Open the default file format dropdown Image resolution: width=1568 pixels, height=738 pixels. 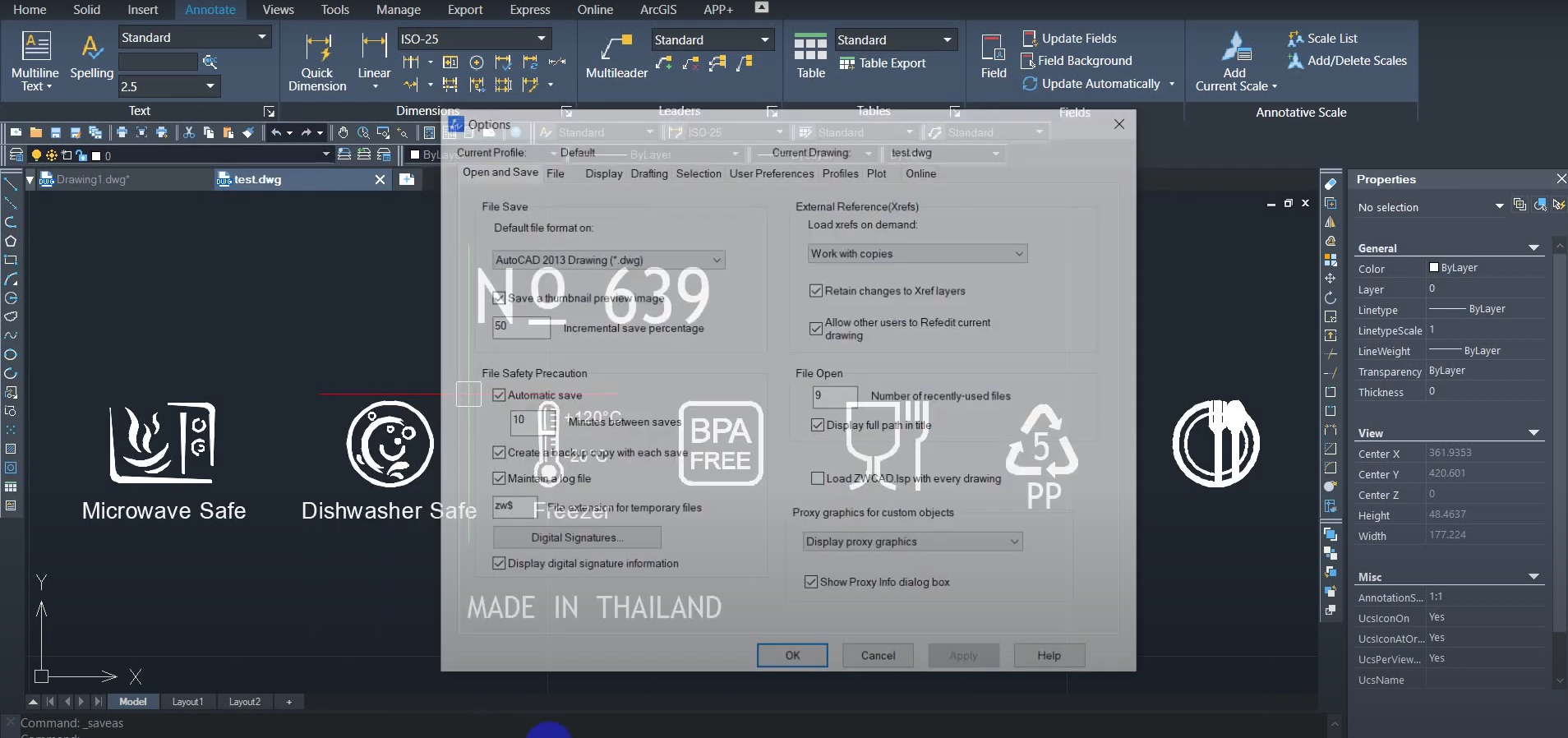pyautogui.click(x=608, y=260)
